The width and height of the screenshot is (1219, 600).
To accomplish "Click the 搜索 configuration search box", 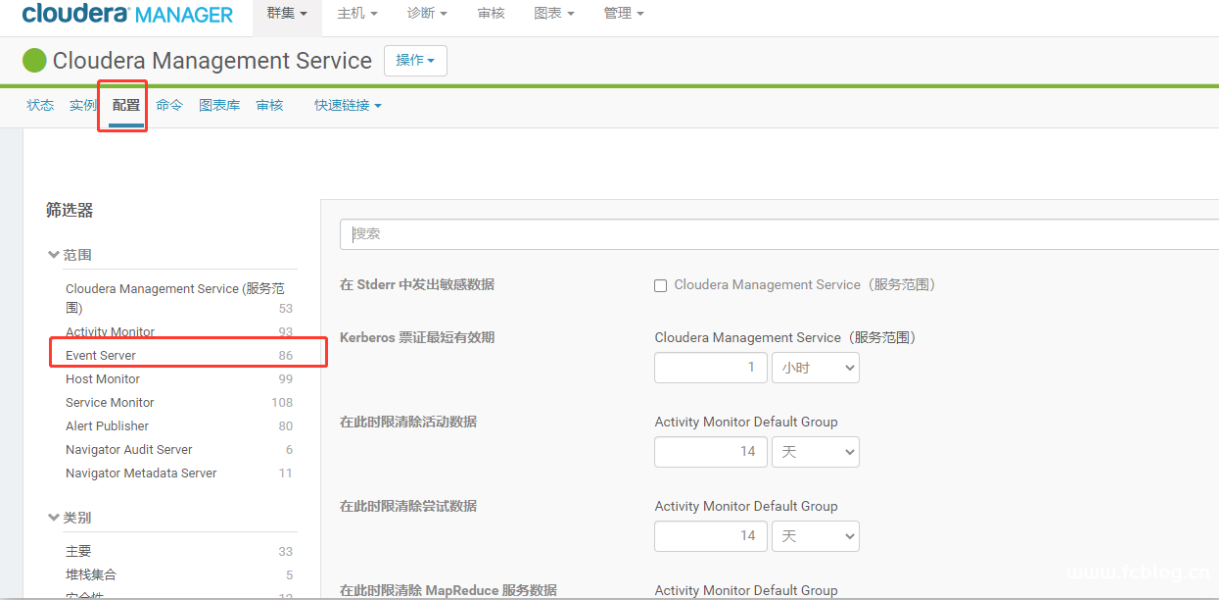I will coord(778,234).
